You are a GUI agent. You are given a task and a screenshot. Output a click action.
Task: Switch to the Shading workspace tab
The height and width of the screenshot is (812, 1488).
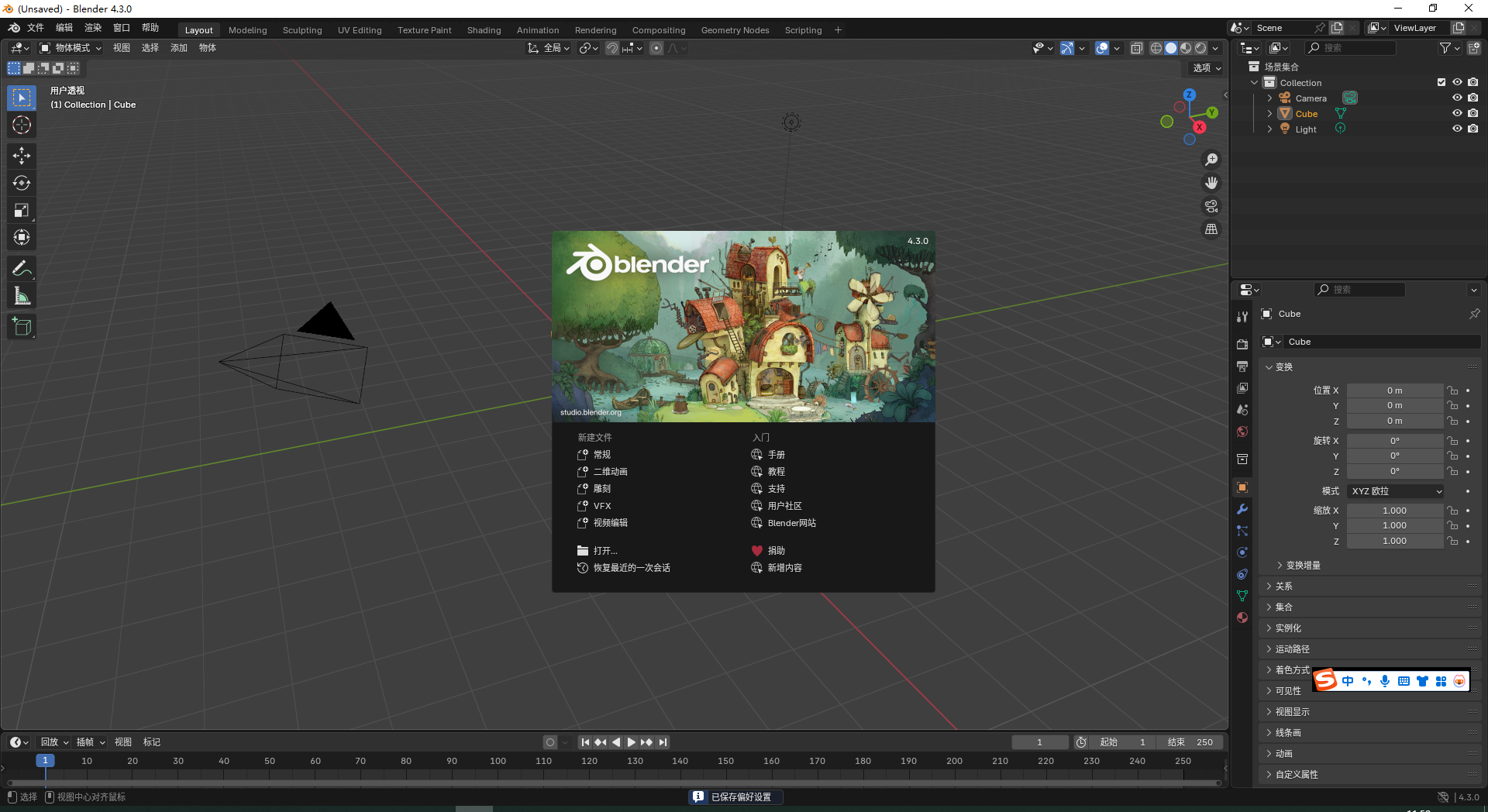point(484,29)
